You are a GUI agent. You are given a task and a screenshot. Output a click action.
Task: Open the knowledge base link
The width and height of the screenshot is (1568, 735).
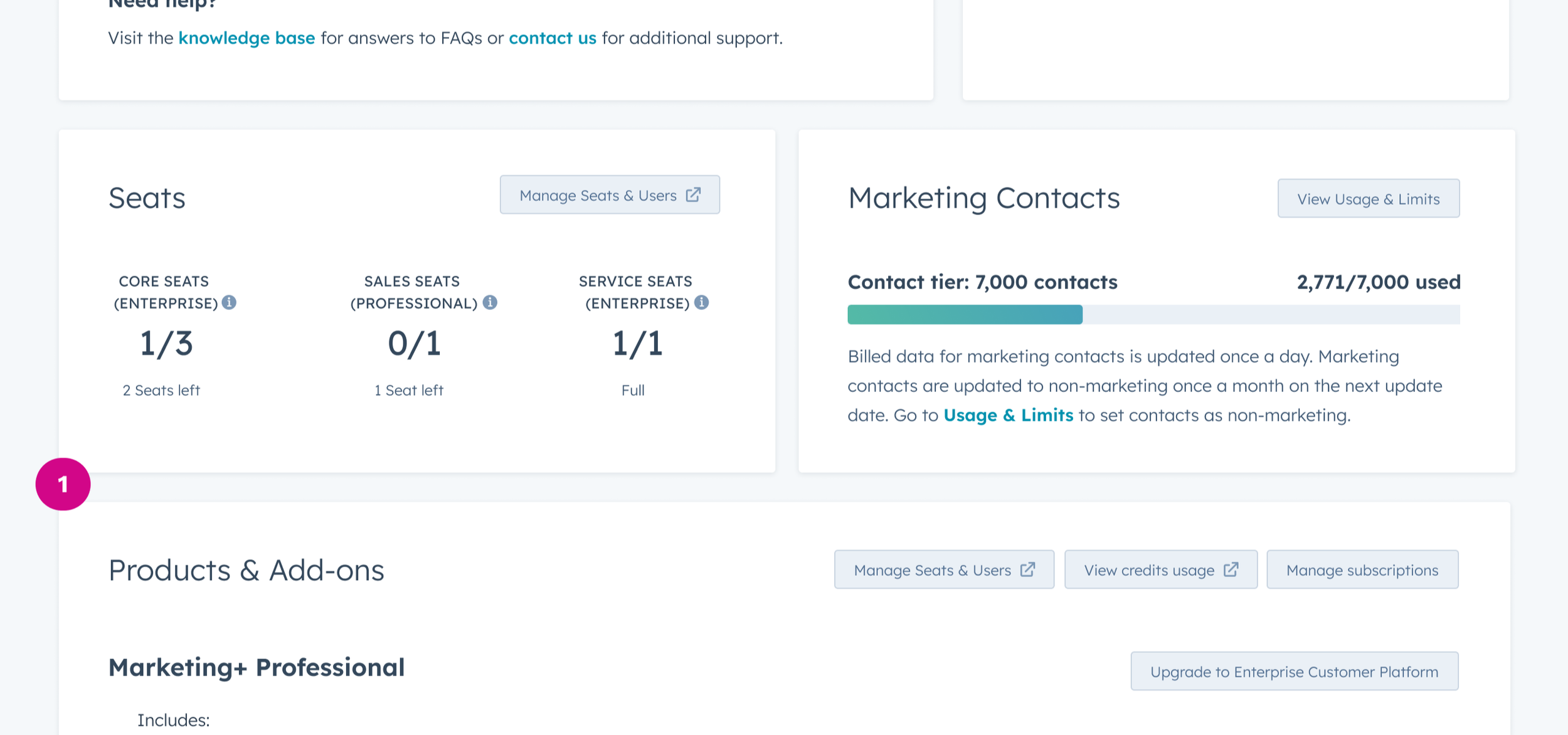point(246,38)
